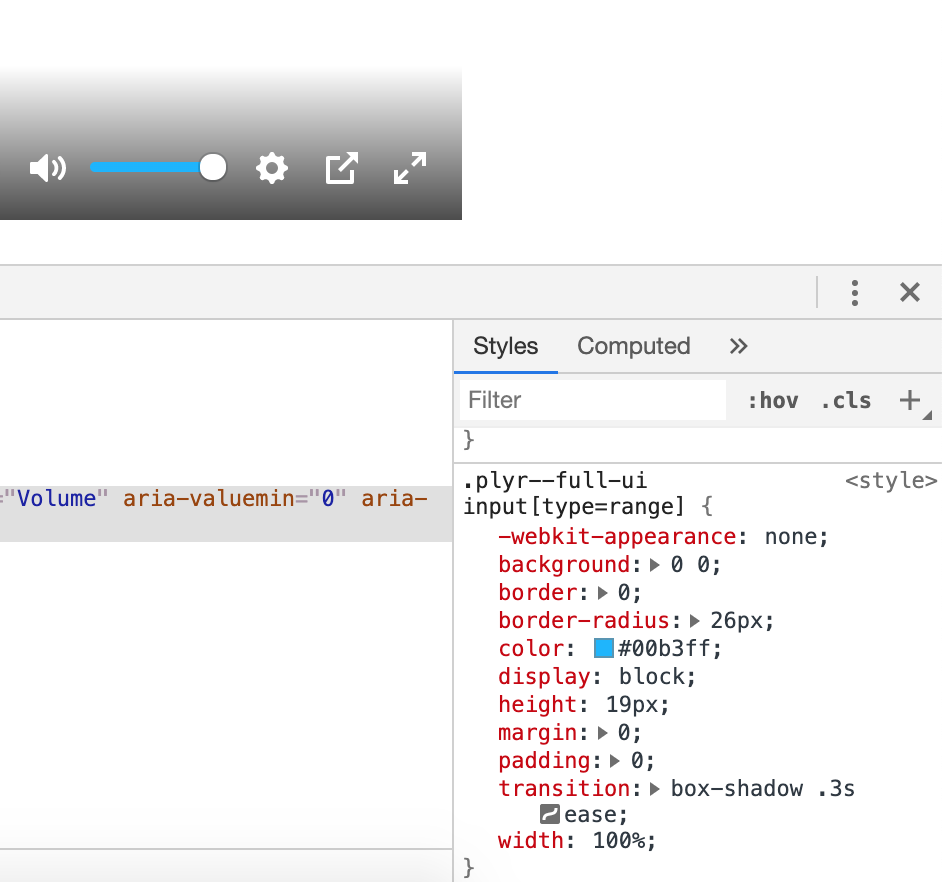The width and height of the screenshot is (942, 882).
Task: Switch to the Computed tab
Action: (633, 346)
